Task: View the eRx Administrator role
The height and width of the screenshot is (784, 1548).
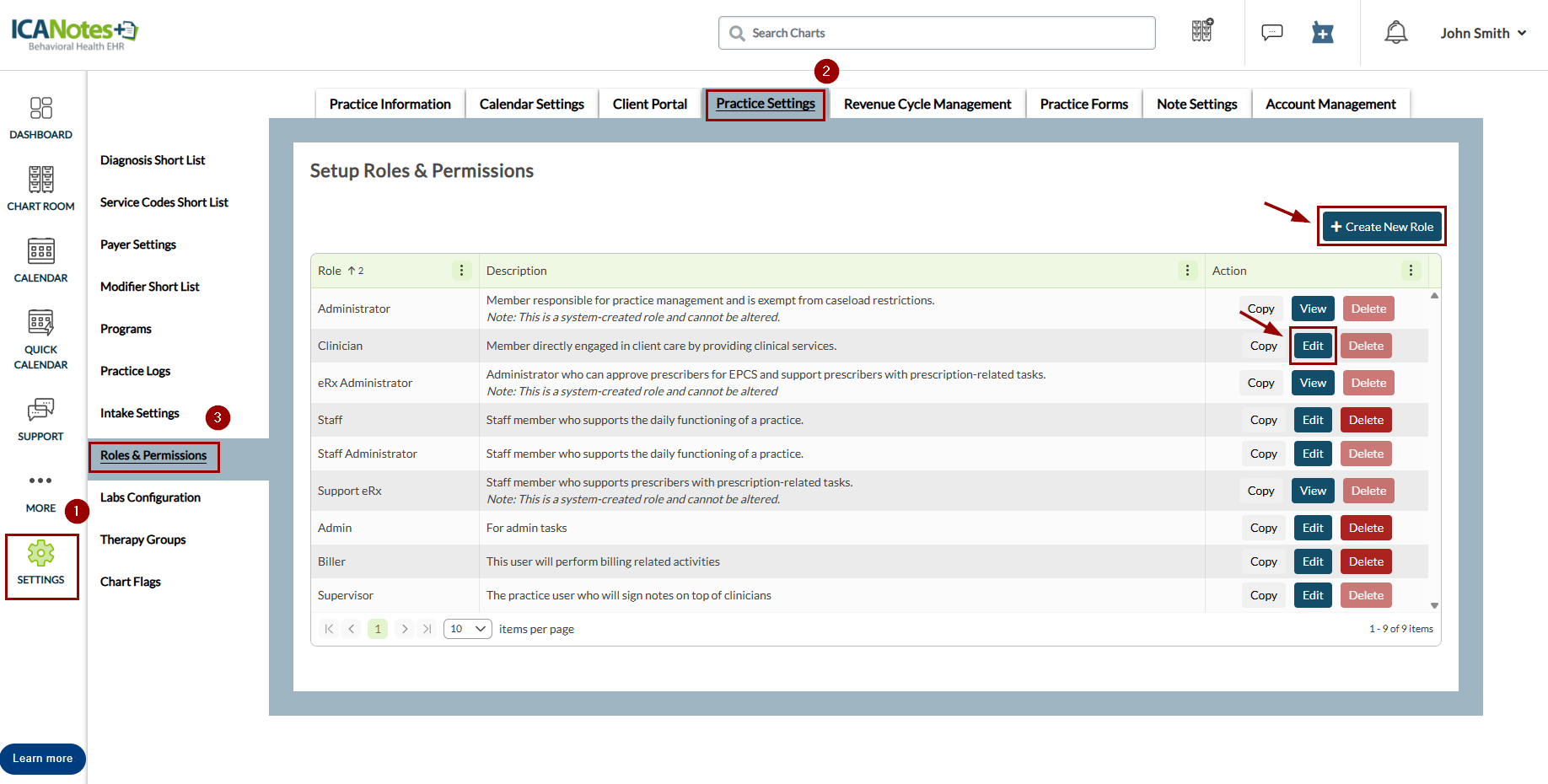Action: coord(1313,383)
